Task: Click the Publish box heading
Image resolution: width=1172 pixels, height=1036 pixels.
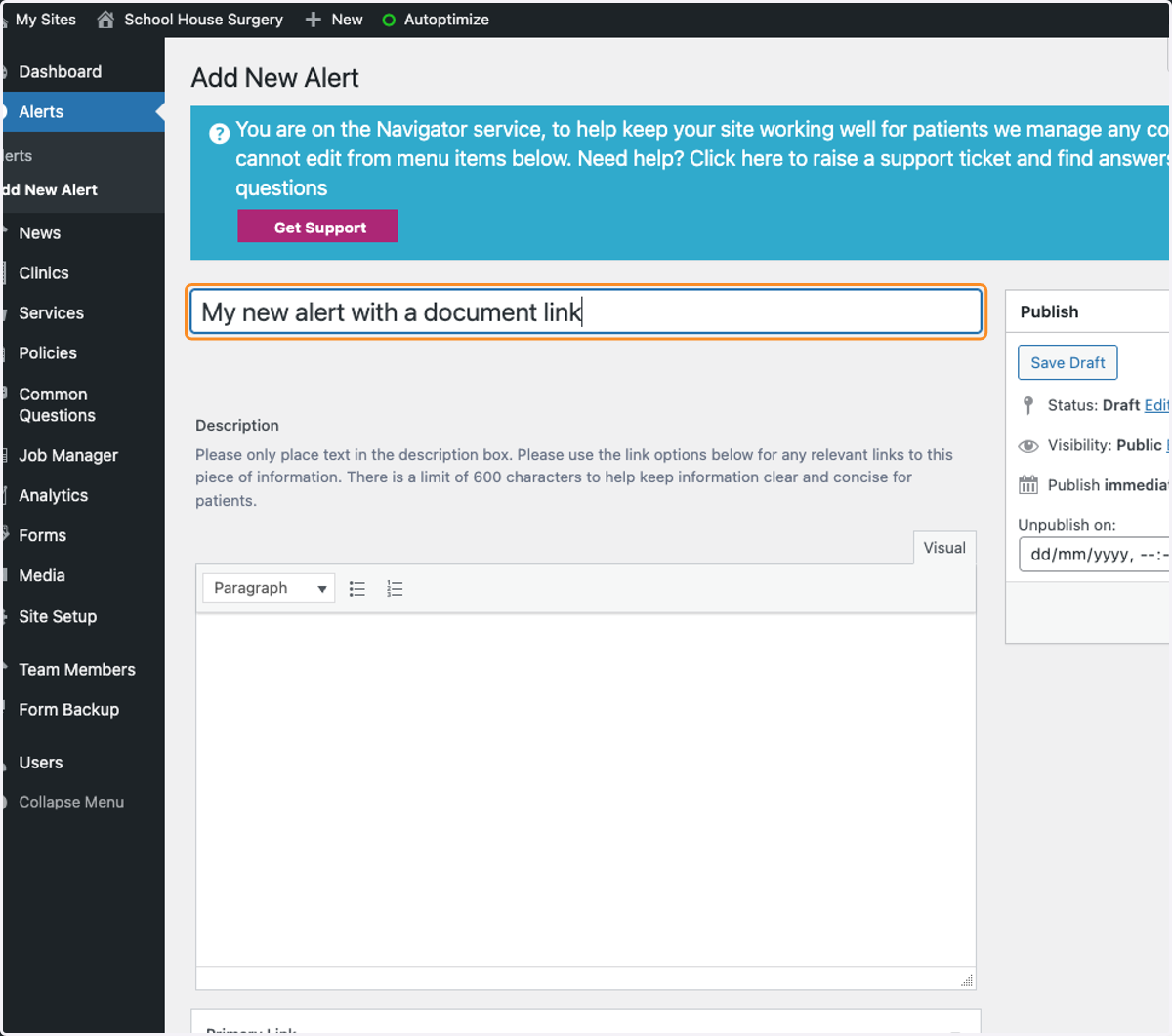Action: point(1050,312)
